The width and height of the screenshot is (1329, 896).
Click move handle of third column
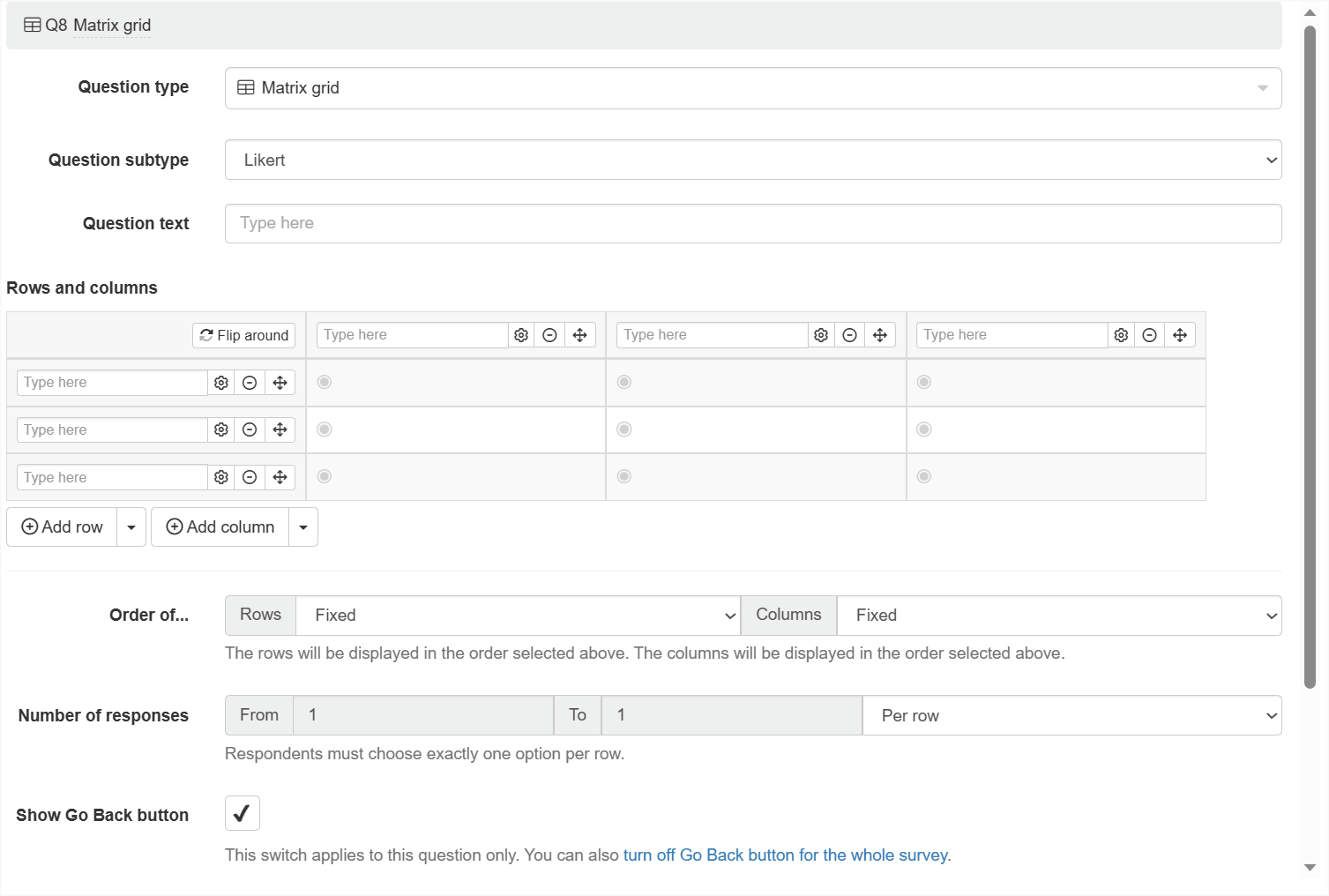pos(1180,335)
